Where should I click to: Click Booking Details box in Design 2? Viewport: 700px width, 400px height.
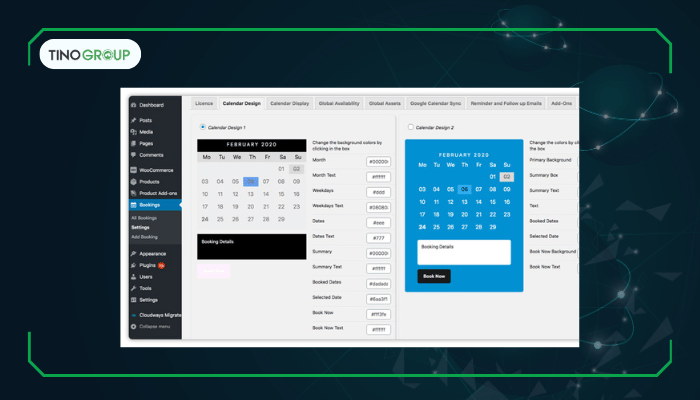(464, 252)
